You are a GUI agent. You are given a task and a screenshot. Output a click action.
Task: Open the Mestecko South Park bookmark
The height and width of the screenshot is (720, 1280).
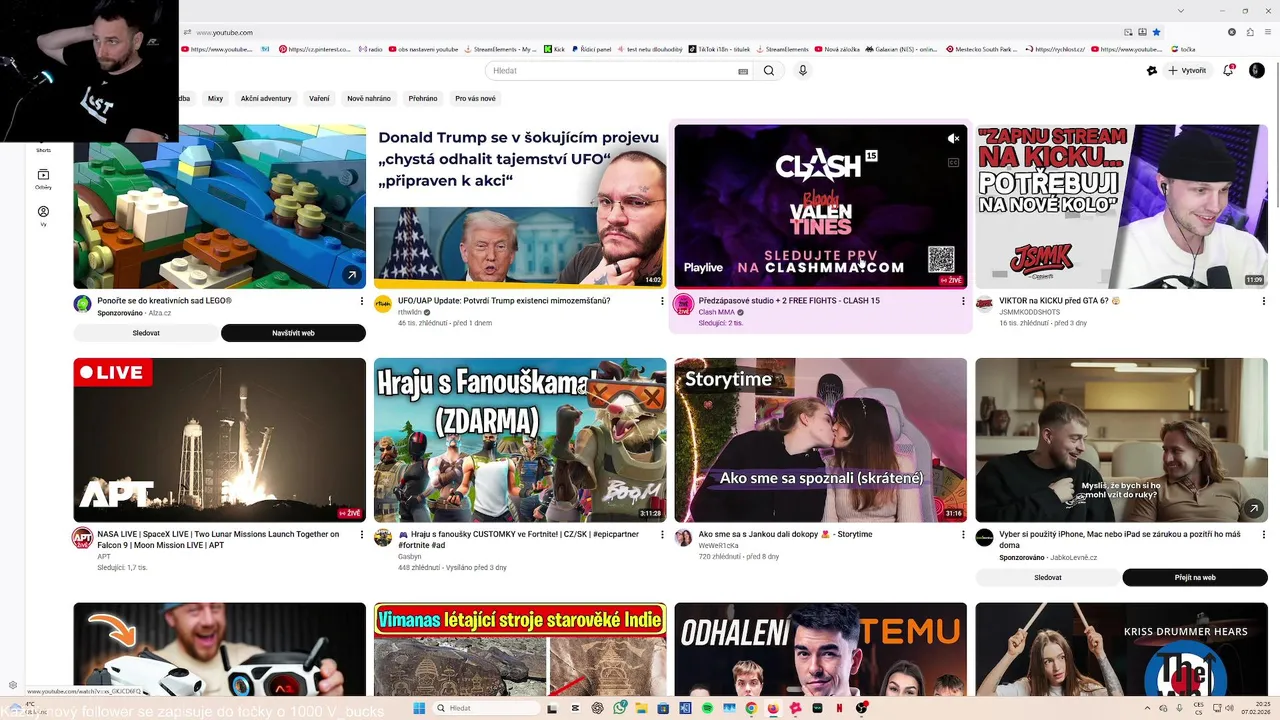(x=981, y=49)
